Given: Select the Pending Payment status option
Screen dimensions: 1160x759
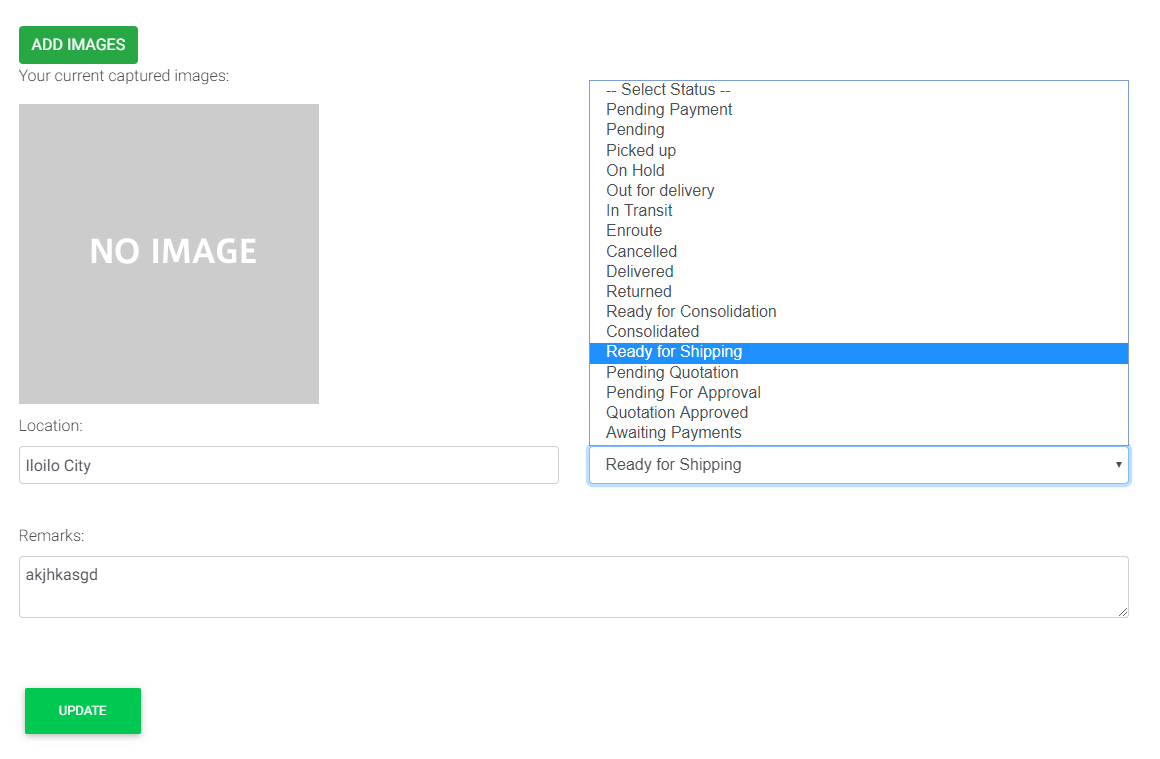Looking at the screenshot, I should coord(859,109).
